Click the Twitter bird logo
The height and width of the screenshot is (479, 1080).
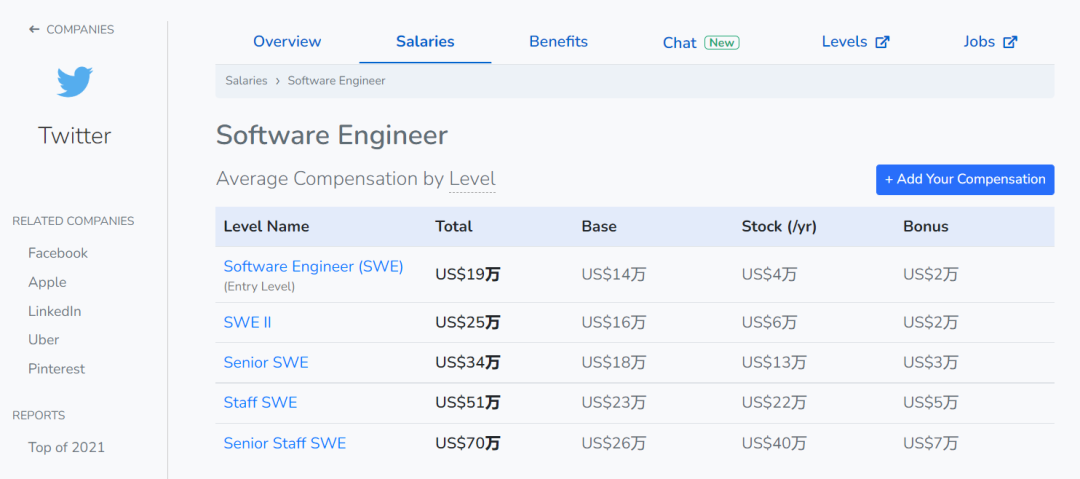click(75, 82)
